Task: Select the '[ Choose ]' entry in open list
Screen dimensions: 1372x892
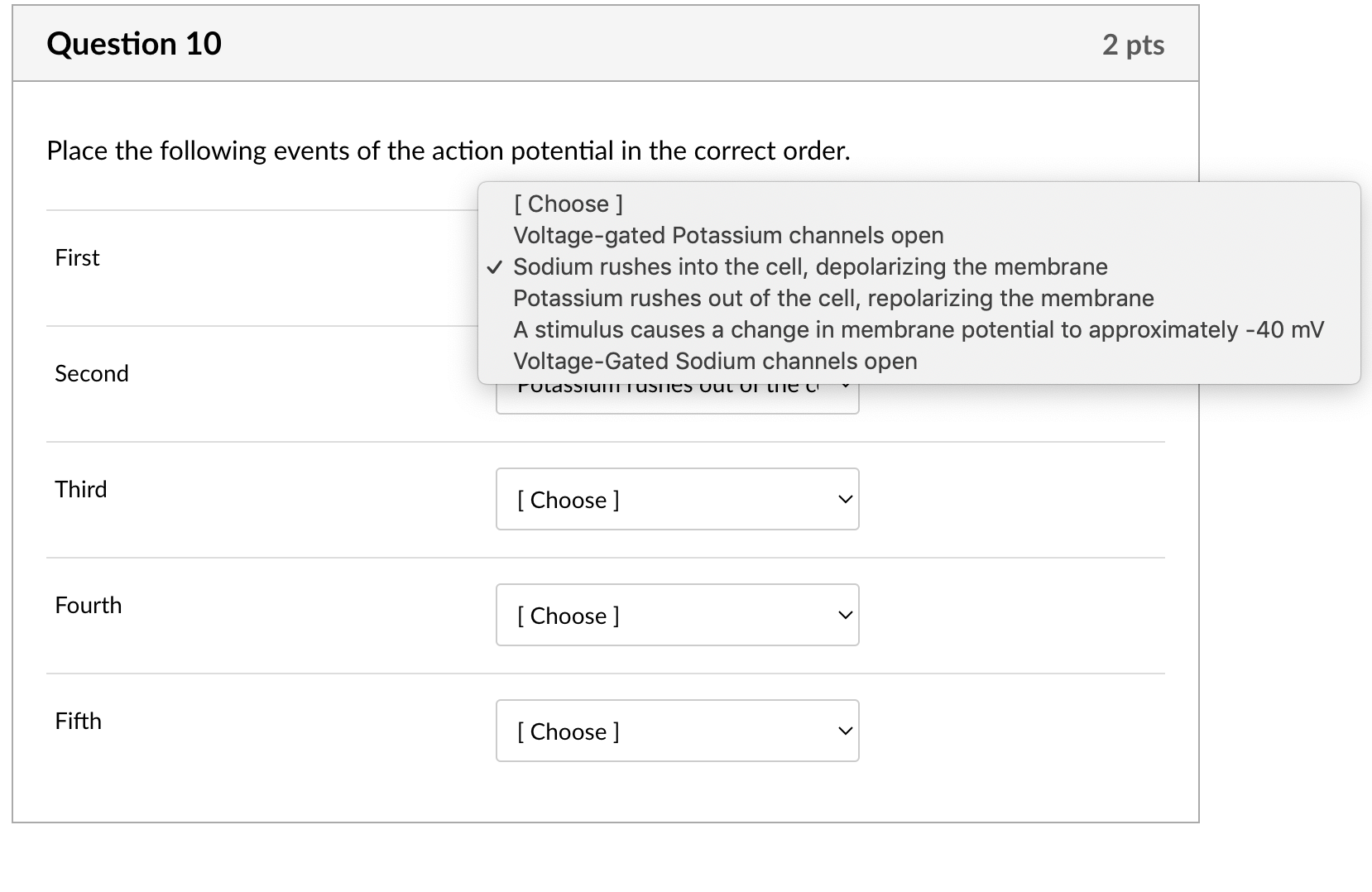Action: [x=568, y=204]
